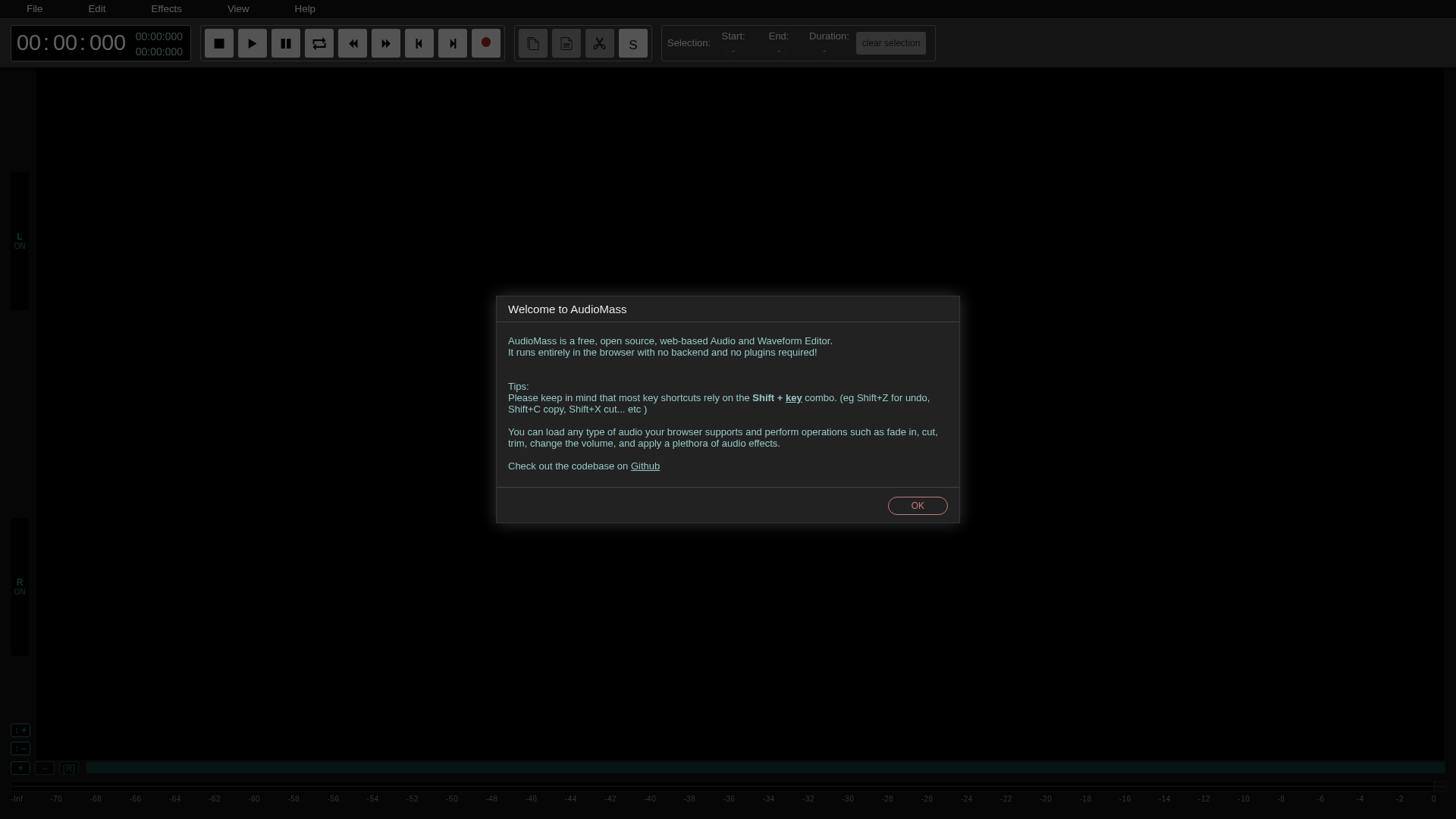Click the pause icon

click(285, 43)
